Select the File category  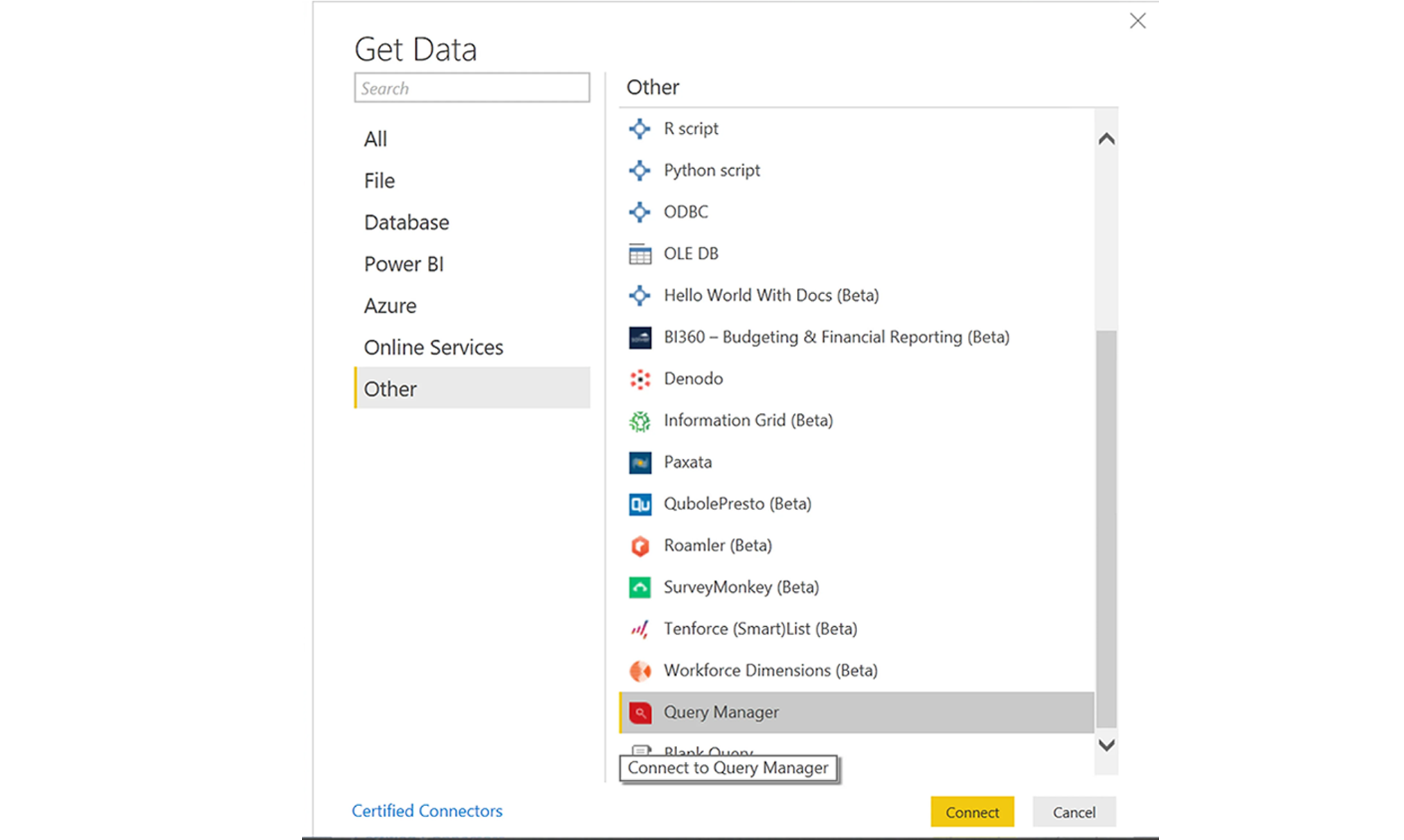pyautogui.click(x=472, y=181)
